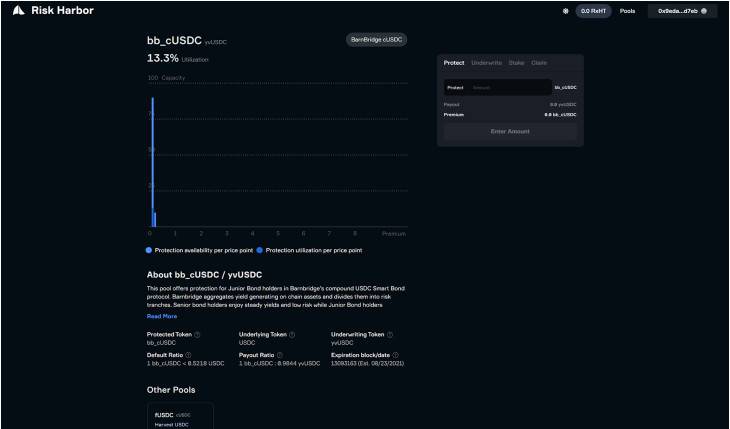This screenshot has width=730, height=429.
Task: Switch to the Claim tab
Action: (539, 63)
